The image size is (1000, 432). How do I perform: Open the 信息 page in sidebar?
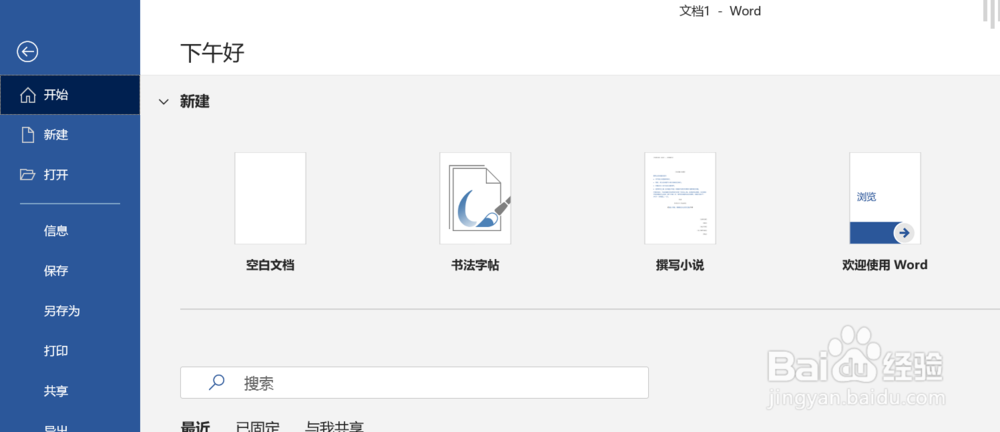pyautogui.click(x=56, y=231)
